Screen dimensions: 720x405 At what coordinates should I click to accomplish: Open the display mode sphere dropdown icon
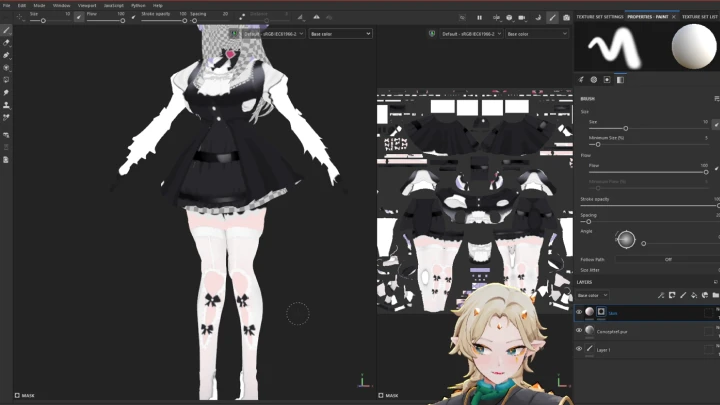[x=509, y=17]
